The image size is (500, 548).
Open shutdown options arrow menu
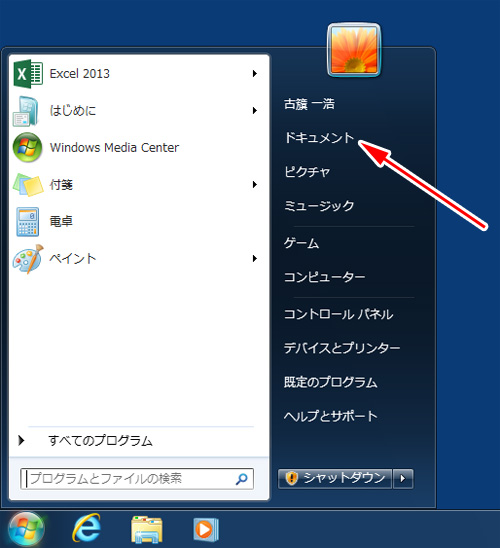click(x=403, y=478)
